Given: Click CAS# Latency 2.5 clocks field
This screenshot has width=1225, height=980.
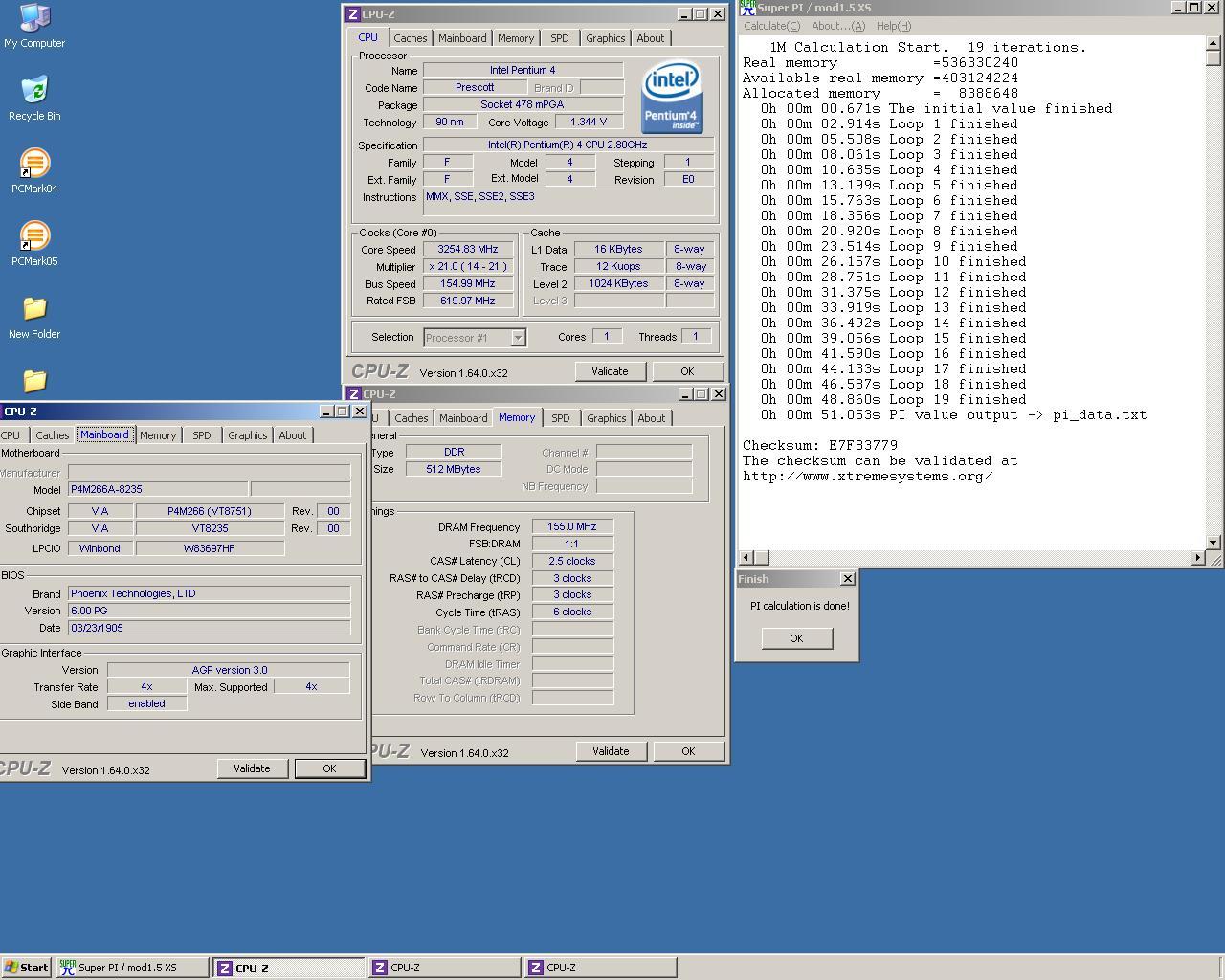Looking at the screenshot, I should point(572,562).
